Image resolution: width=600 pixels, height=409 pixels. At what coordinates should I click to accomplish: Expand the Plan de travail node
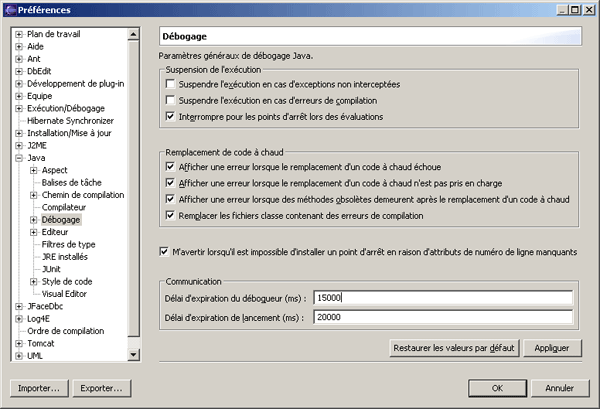point(19,34)
